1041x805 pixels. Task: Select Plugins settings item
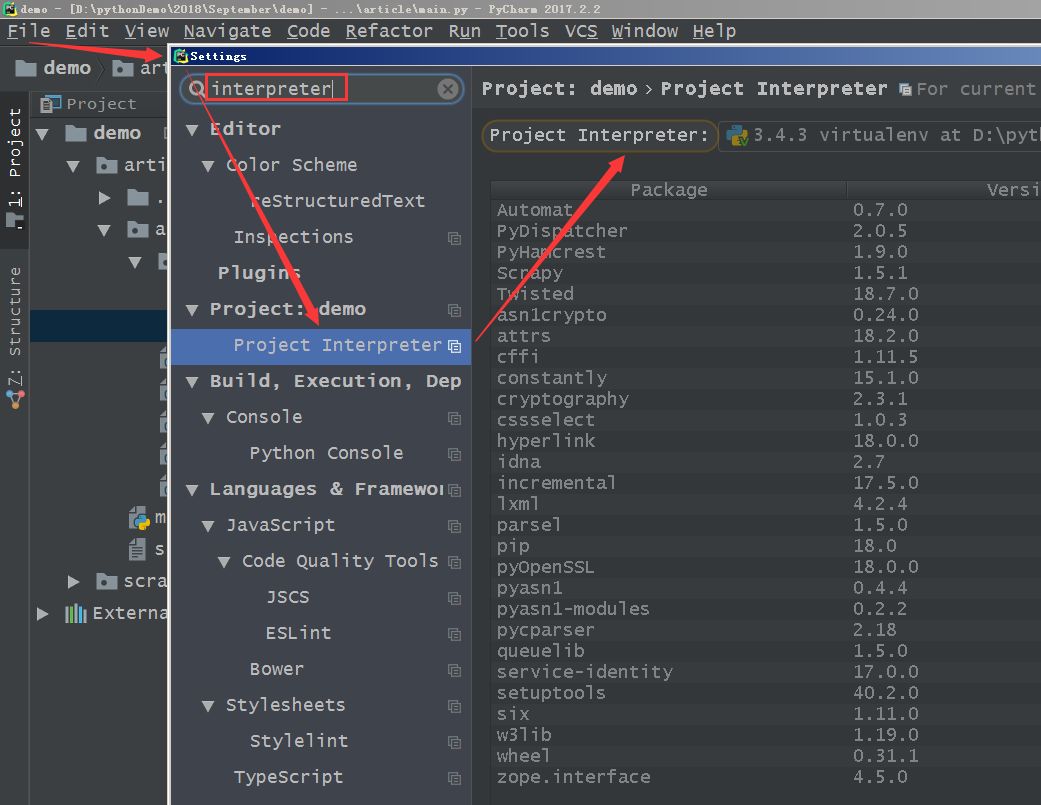[259, 273]
